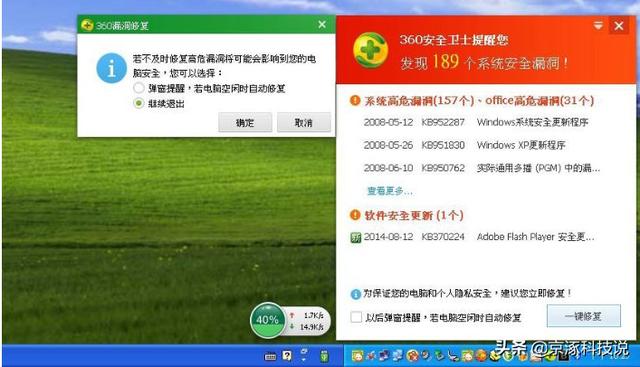Click info icon beside 为保证您的电脑和个人隐私安全
The height and width of the screenshot is (367, 640).
click(x=356, y=294)
